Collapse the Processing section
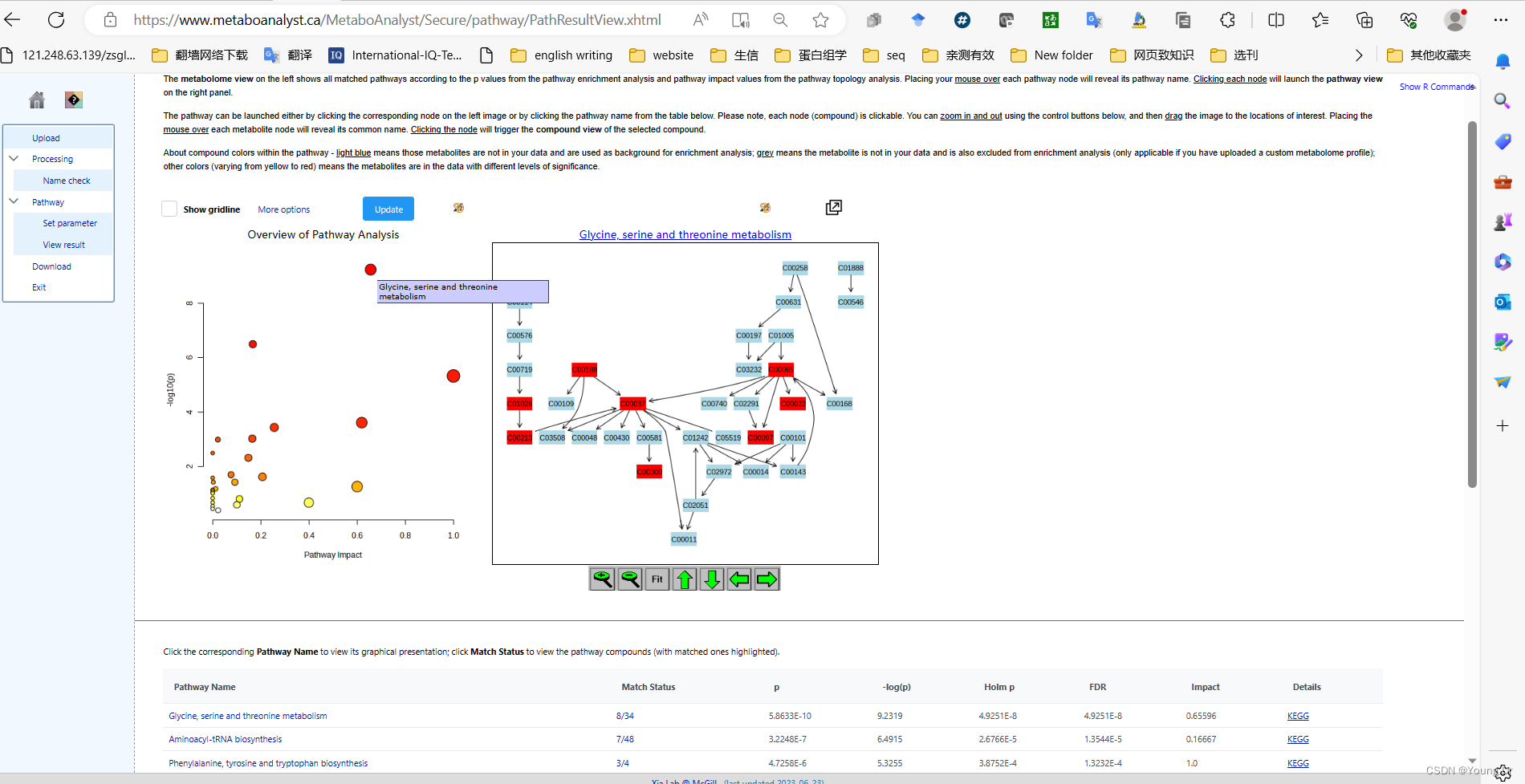 (14, 158)
